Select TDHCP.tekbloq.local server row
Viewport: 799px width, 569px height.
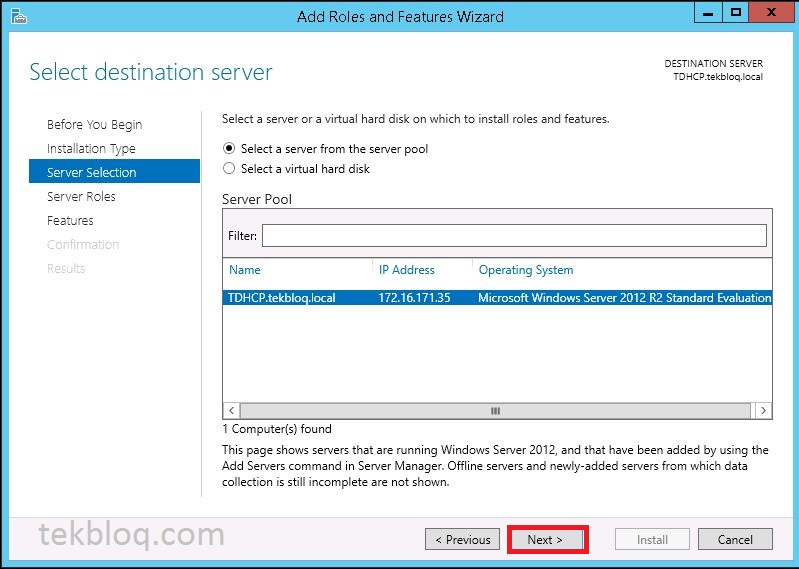click(497, 297)
